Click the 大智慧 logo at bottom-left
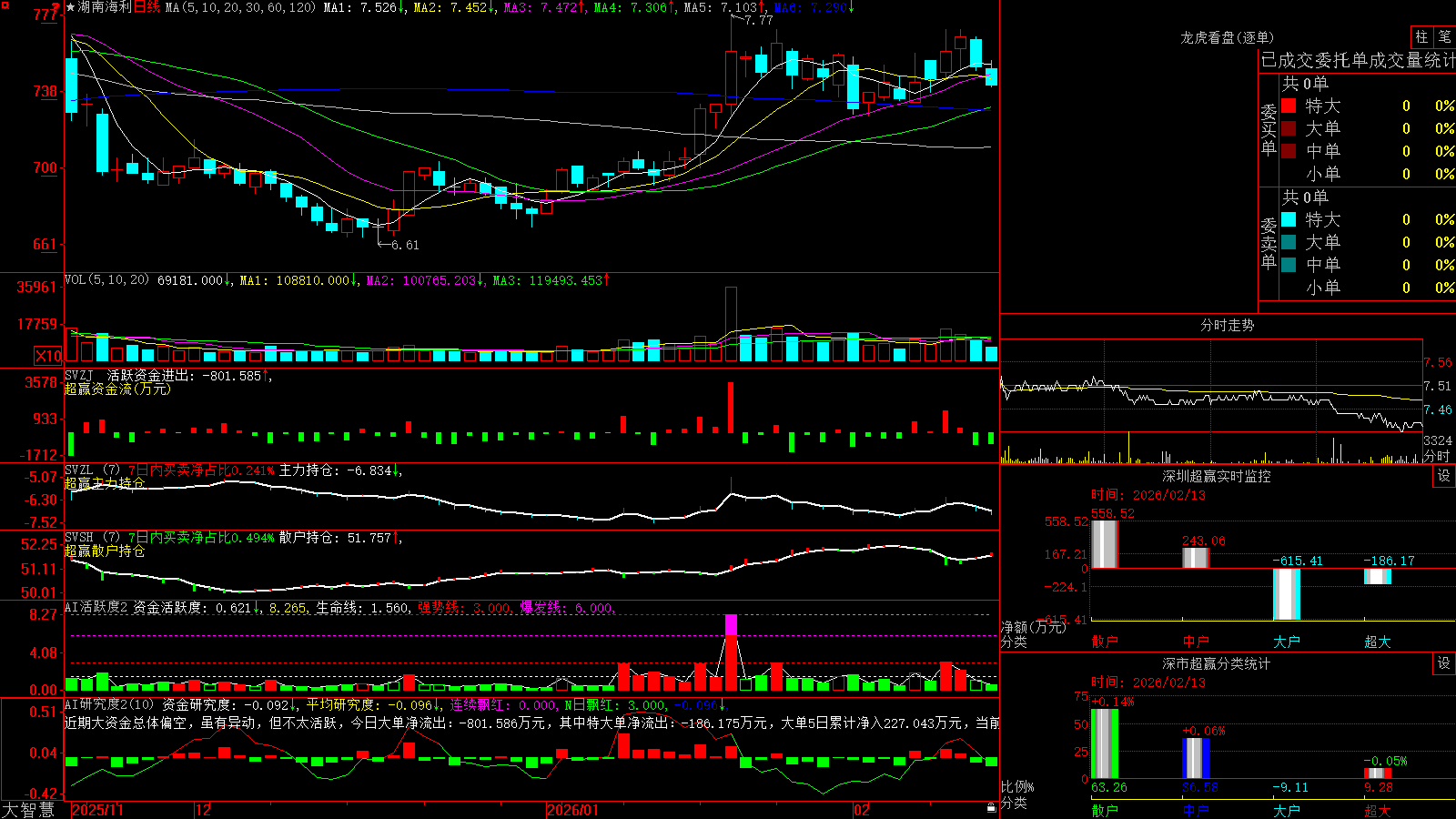 28,809
